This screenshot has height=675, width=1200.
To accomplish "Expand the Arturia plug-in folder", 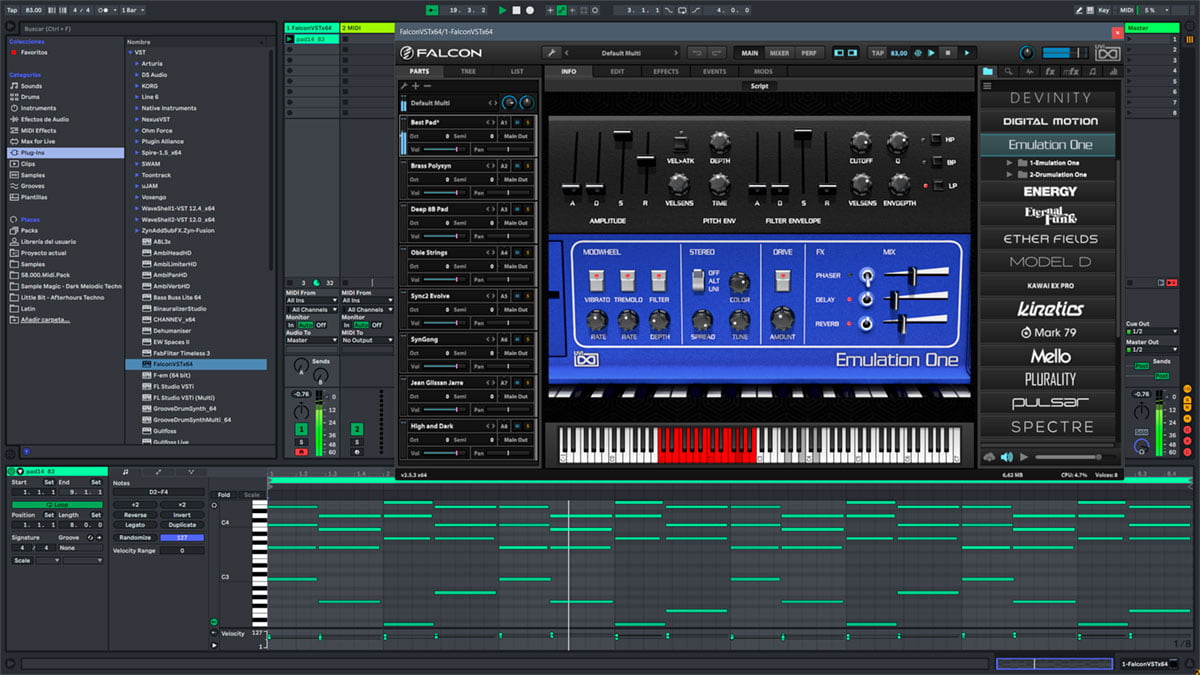I will coord(136,63).
